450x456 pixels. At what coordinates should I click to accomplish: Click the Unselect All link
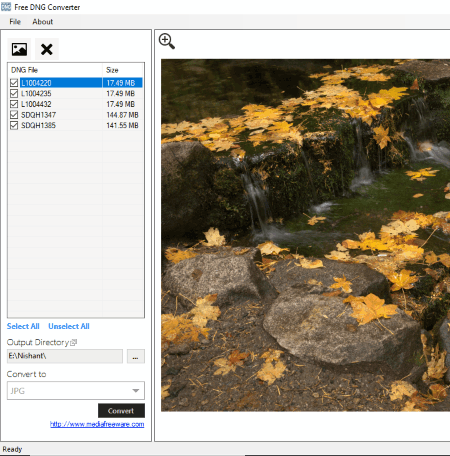[69, 326]
